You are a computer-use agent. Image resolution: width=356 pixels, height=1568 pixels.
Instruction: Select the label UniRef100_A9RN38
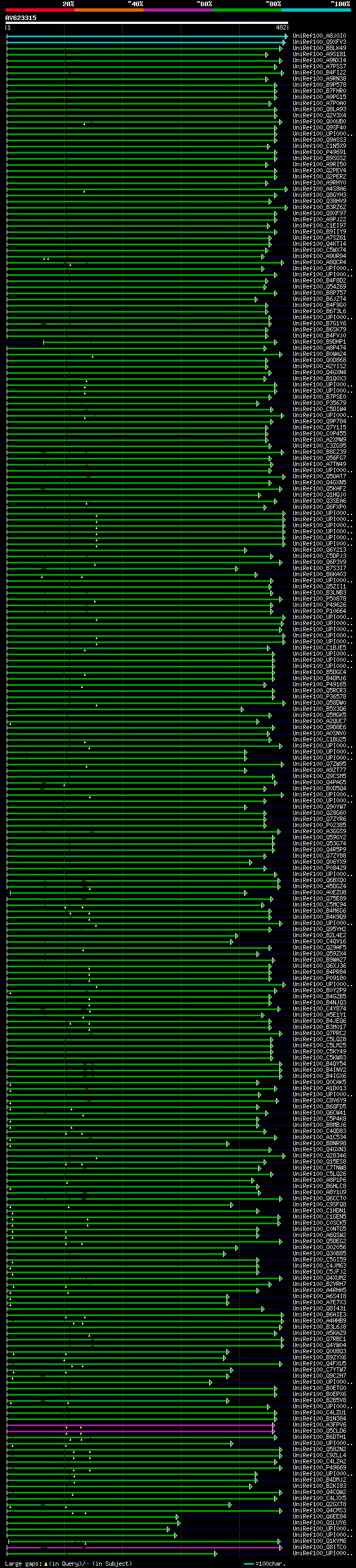[x=319, y=78]
